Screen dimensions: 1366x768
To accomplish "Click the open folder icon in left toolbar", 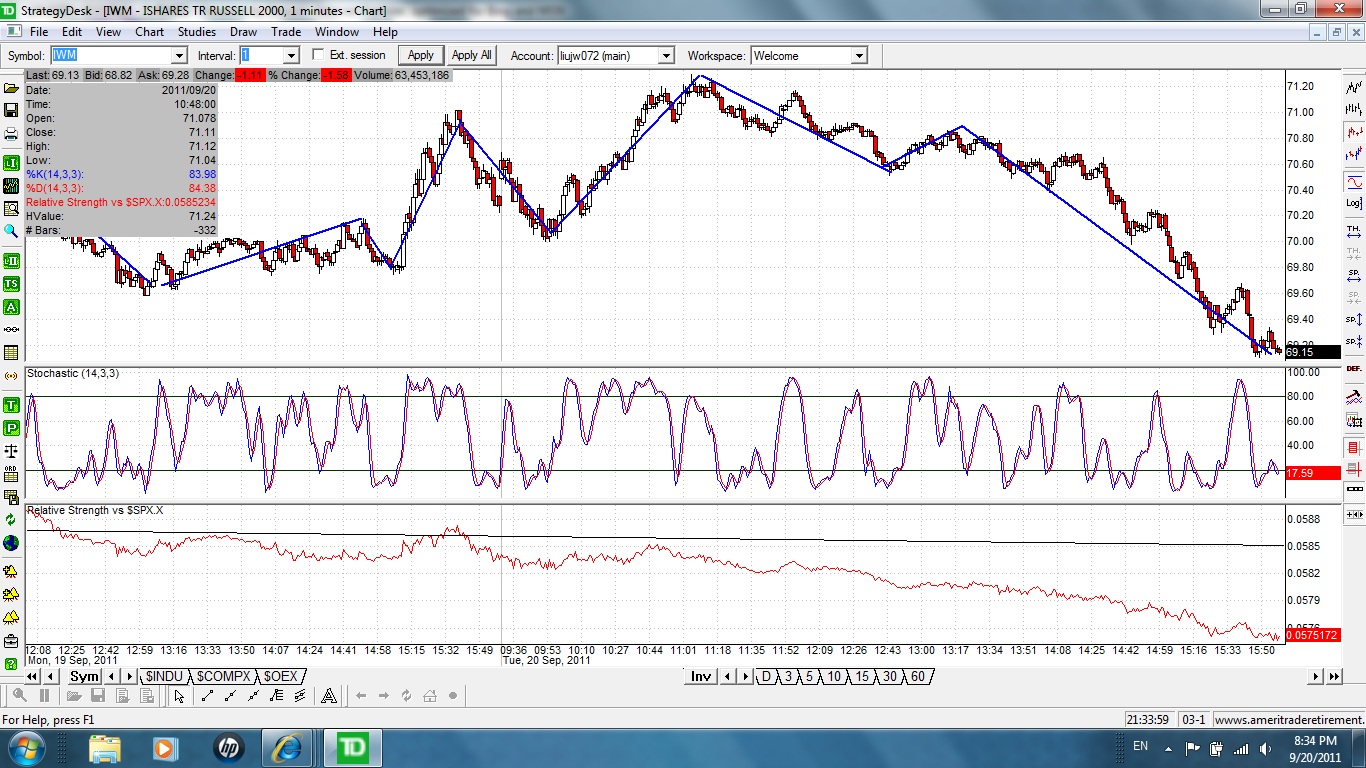I will pos(11,88).
